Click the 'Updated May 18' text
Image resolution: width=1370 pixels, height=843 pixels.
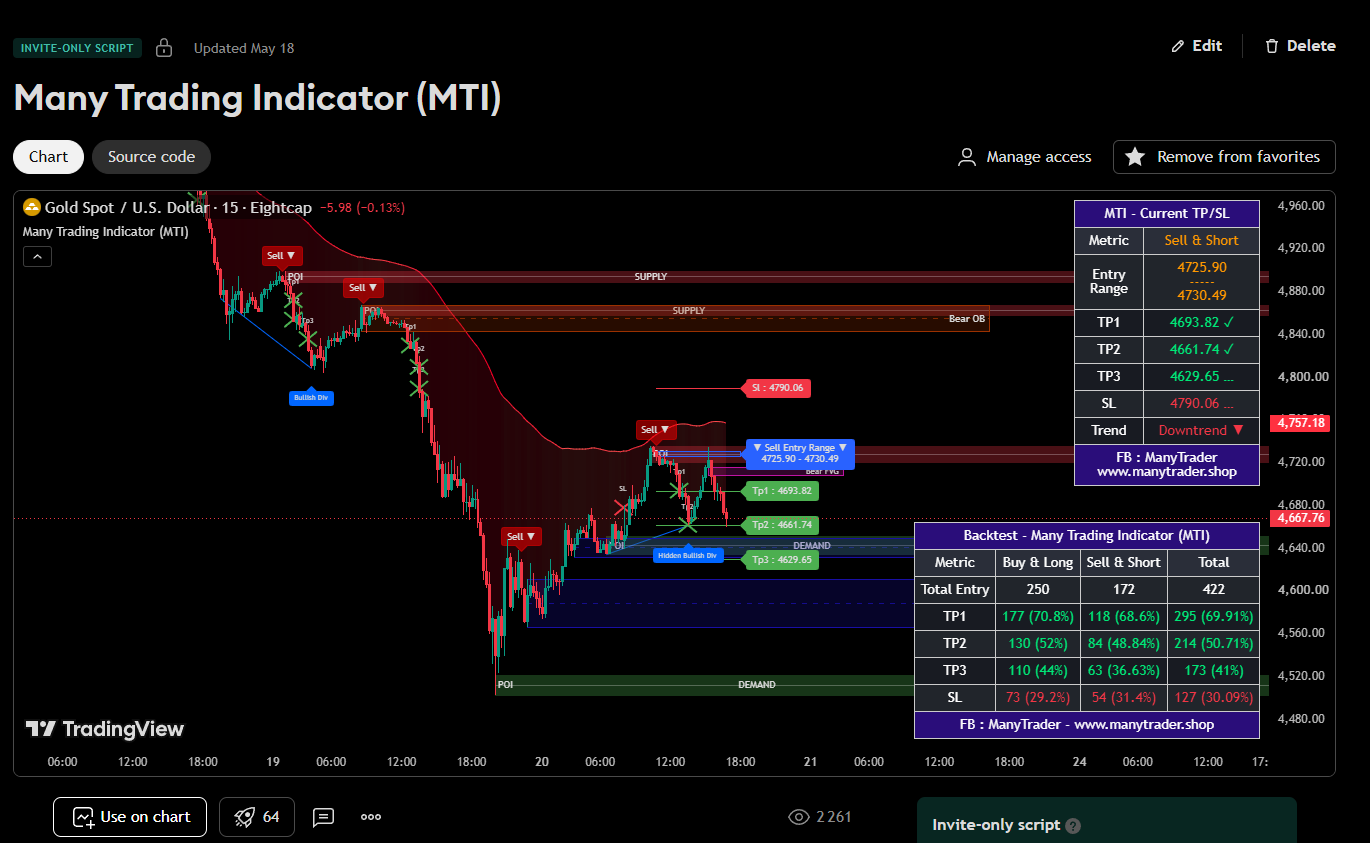tap(244, 48)
